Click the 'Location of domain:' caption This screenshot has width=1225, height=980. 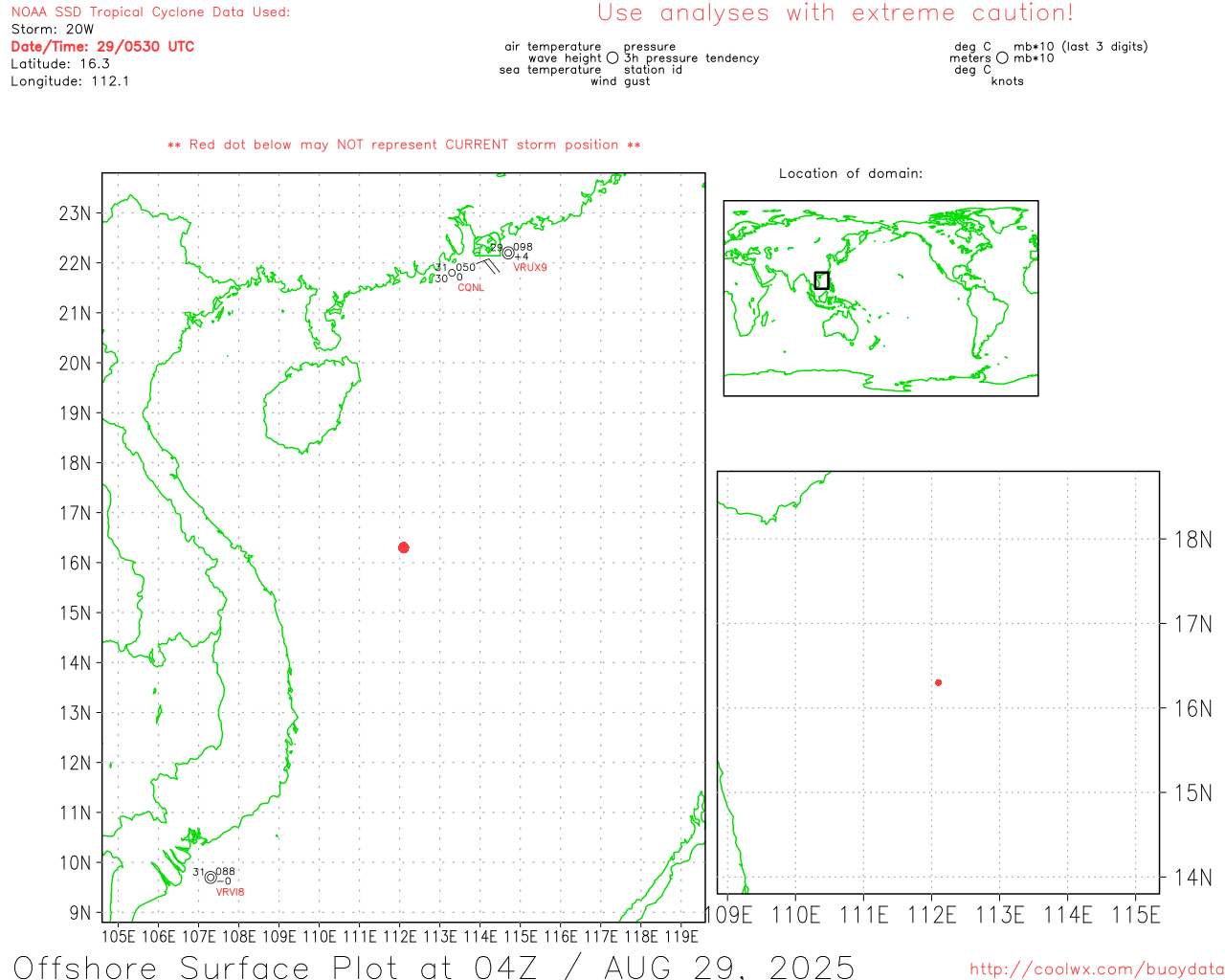tap(851, 173)
